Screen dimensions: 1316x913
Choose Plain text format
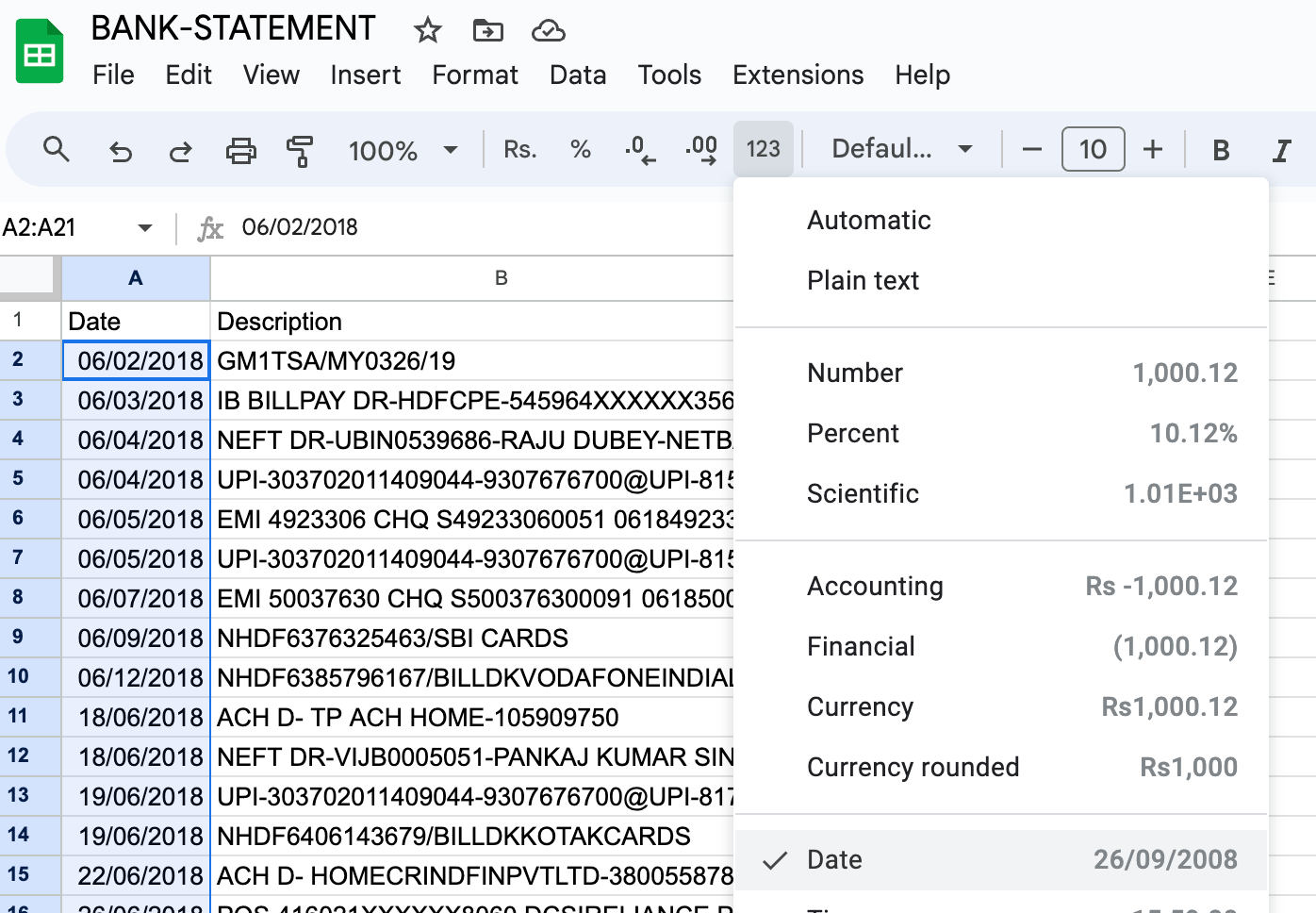[x=1001, y=281]
